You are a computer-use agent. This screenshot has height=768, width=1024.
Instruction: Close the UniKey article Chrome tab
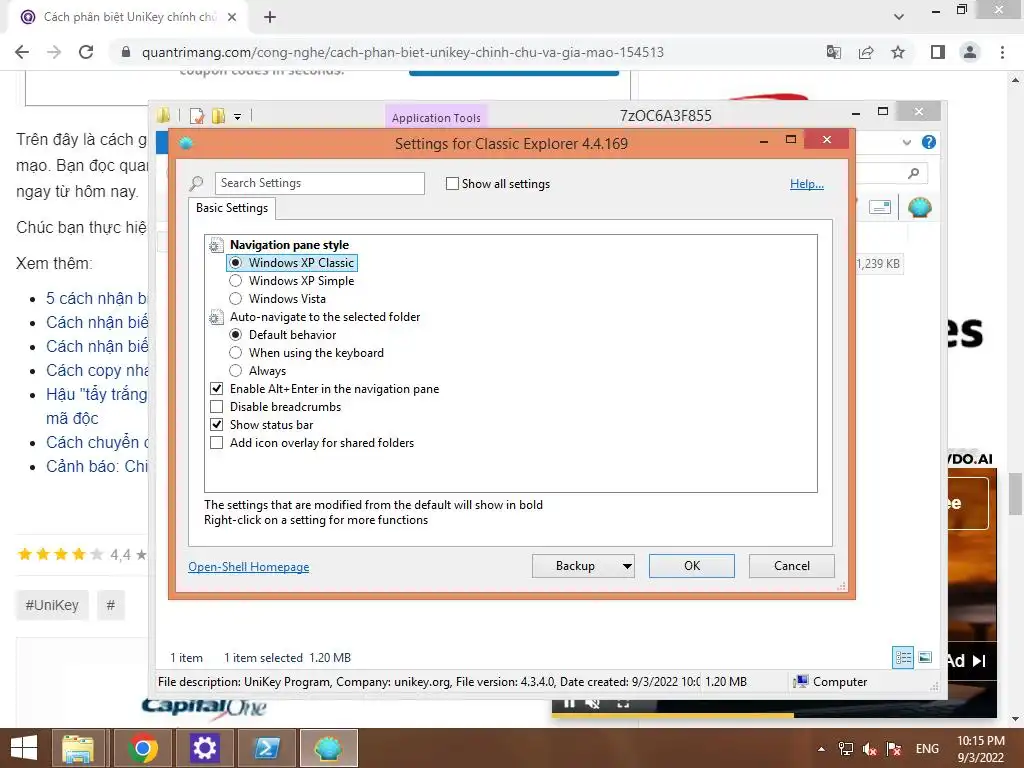[x=232, y=17]
